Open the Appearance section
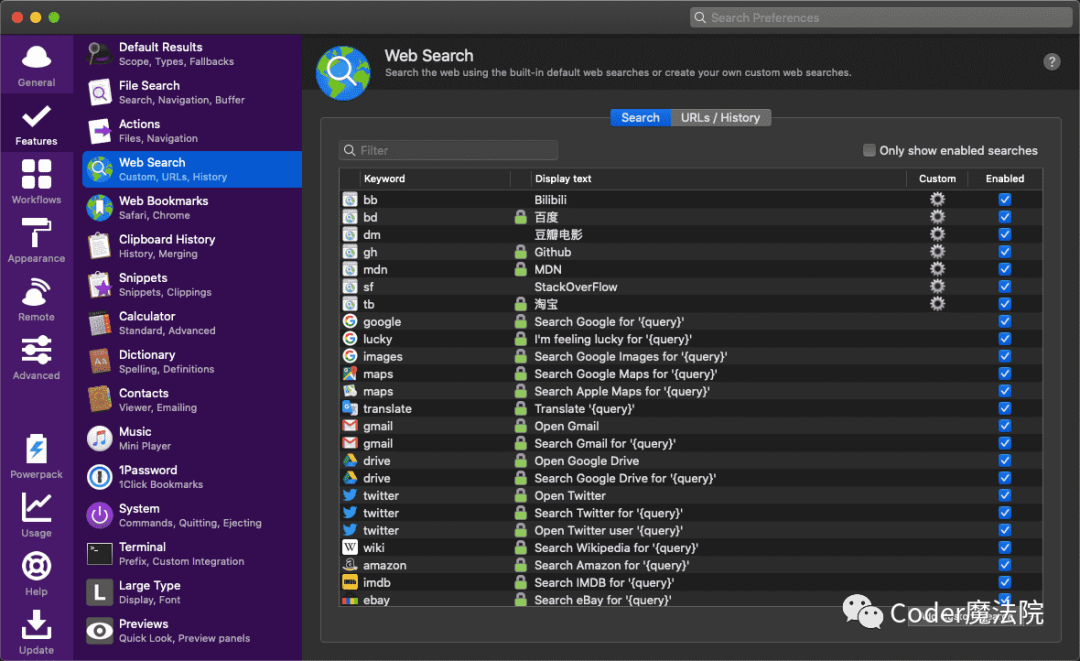This screenshot has height=661, width=1080. click(37, 241)
